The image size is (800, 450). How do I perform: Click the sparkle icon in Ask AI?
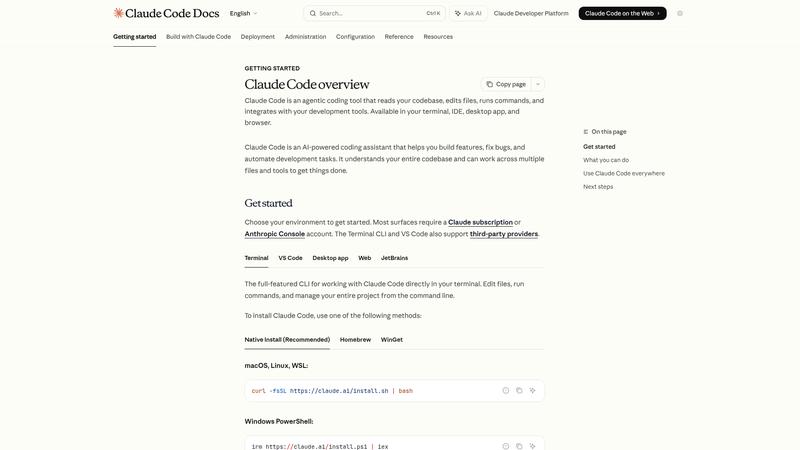(x=458, y=14)
